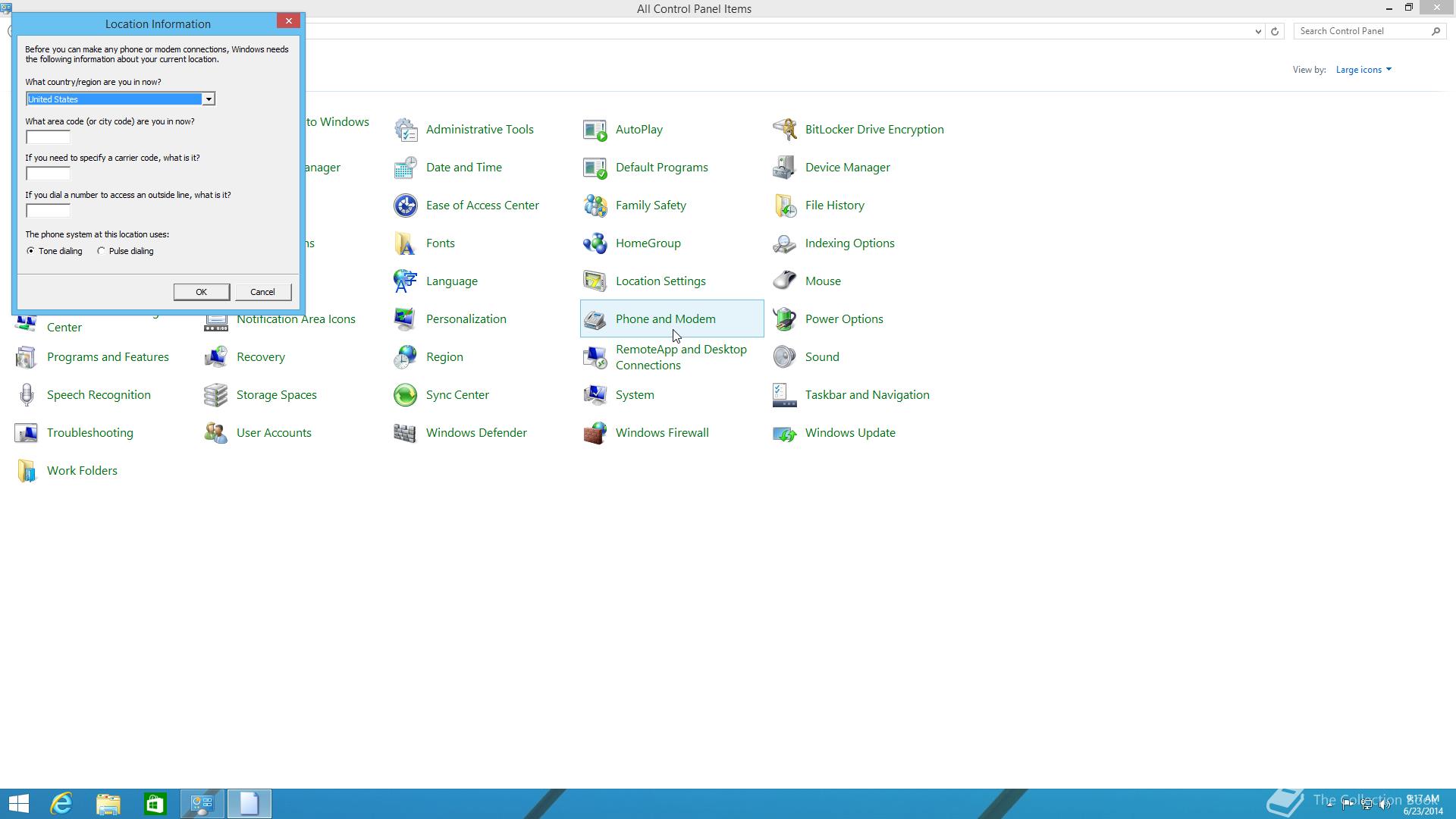Click the Taskbar and Navigation link

868,395
